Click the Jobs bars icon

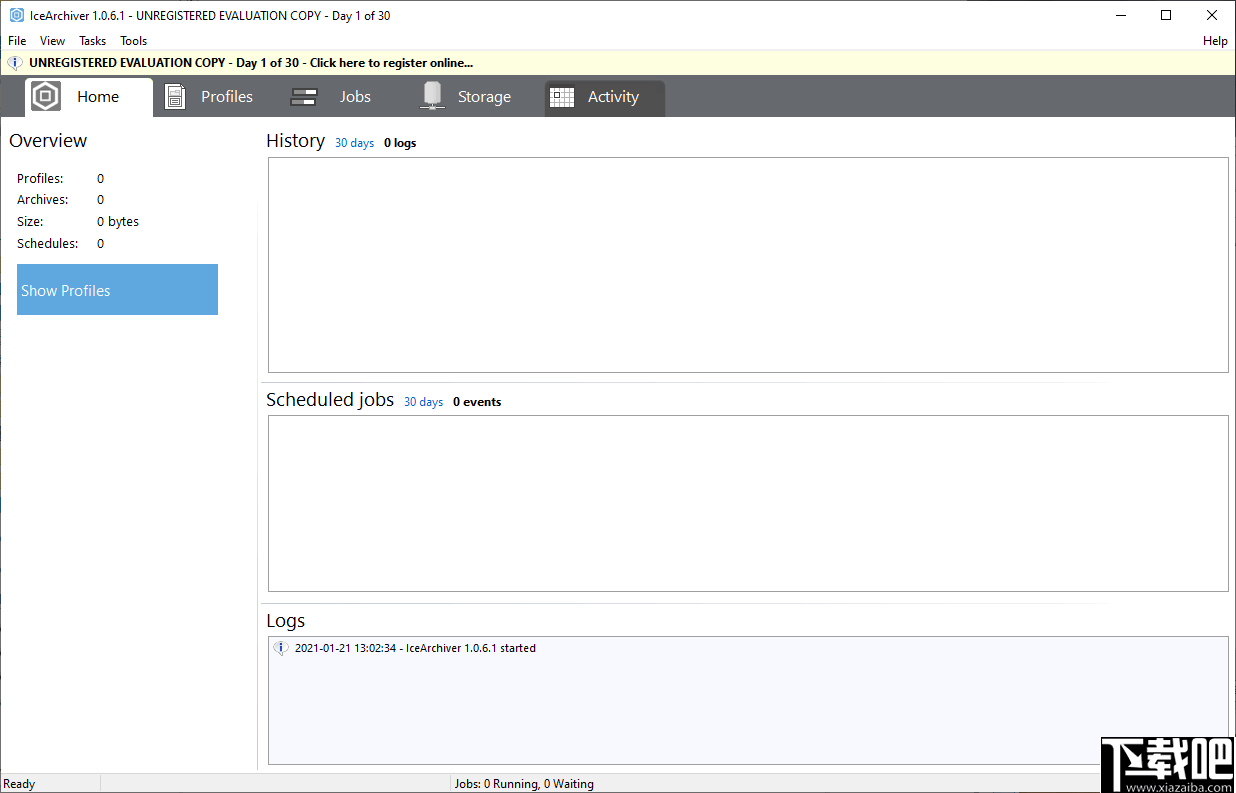click(304, 97)
